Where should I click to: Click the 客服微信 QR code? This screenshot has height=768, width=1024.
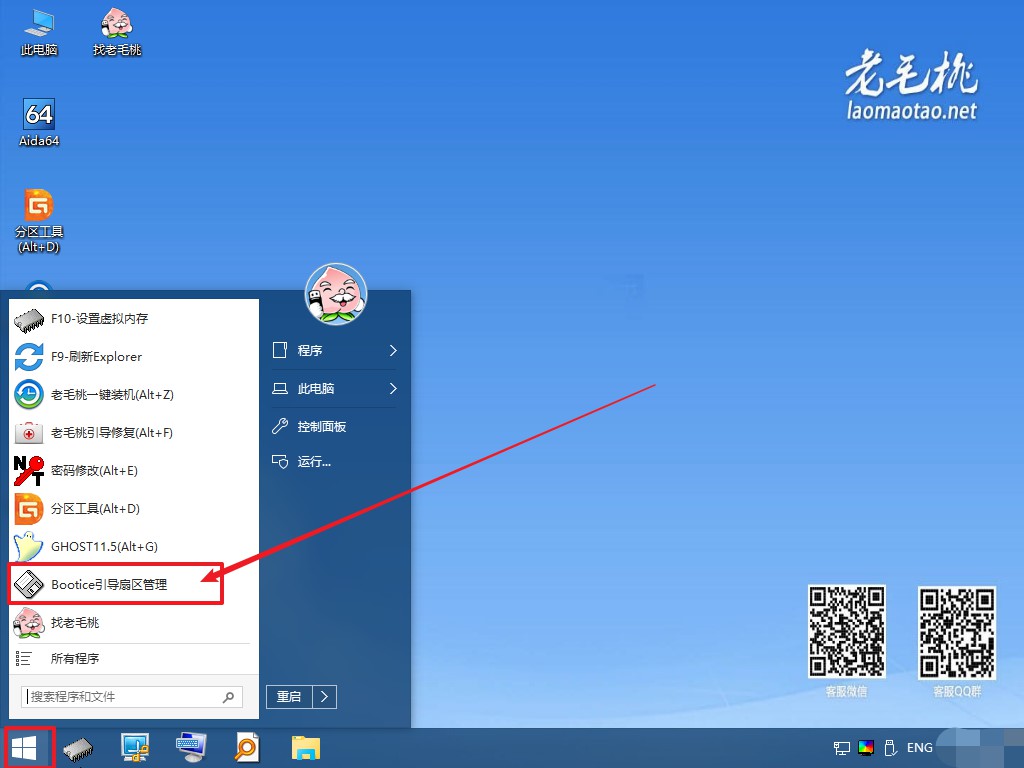tap(846, 632)
